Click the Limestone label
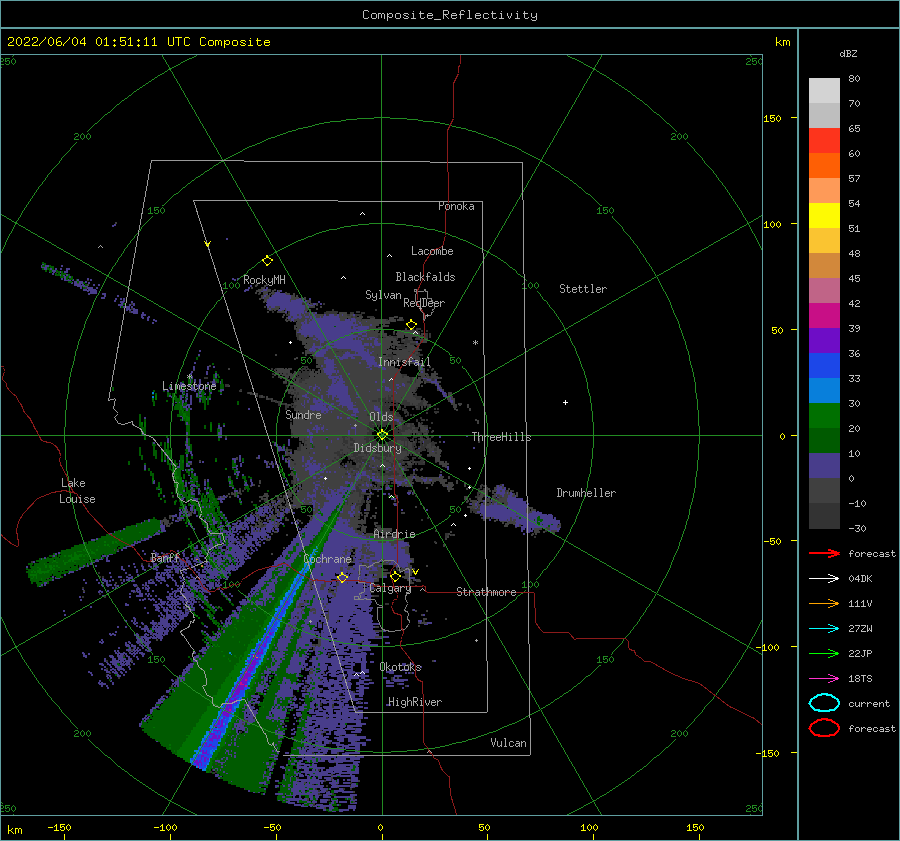 (189, 386)
